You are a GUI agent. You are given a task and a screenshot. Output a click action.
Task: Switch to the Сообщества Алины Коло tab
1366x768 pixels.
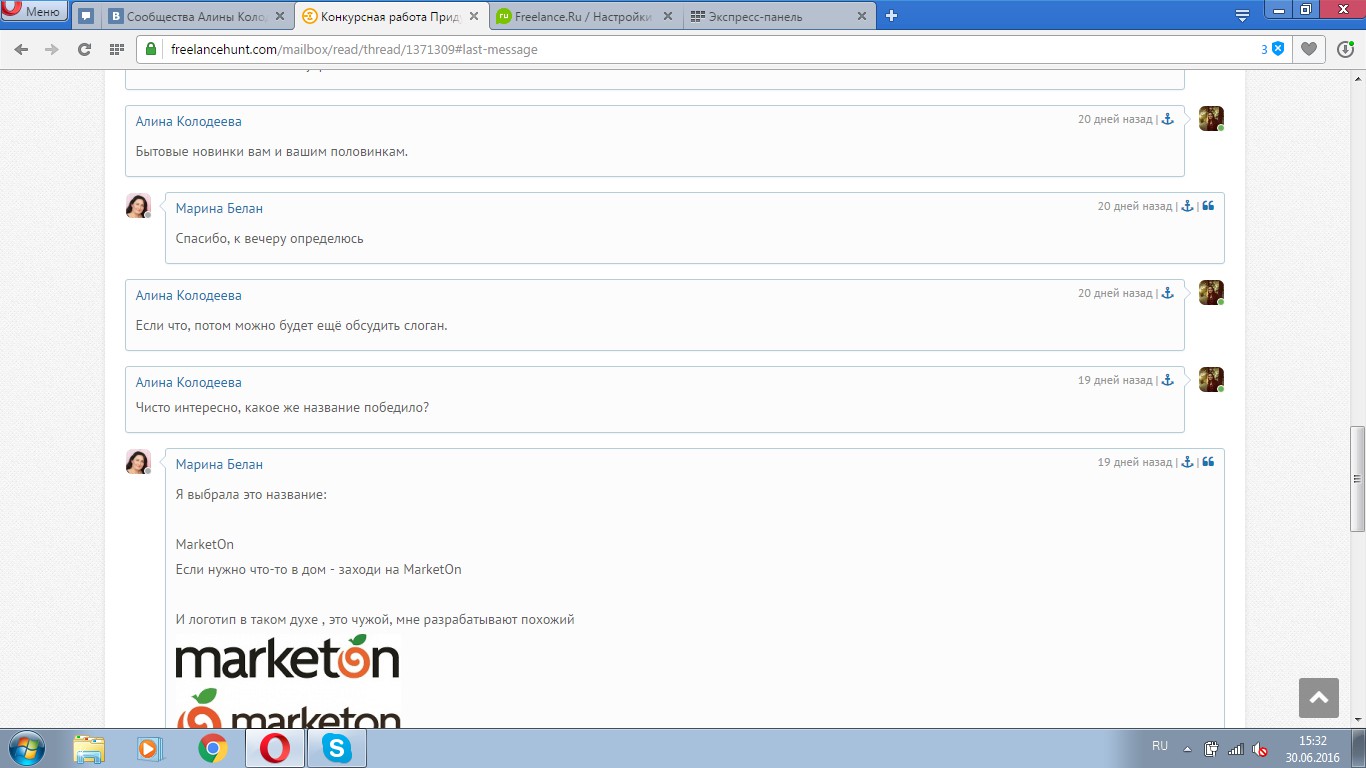pyautogui.click(x=198, y=16)
